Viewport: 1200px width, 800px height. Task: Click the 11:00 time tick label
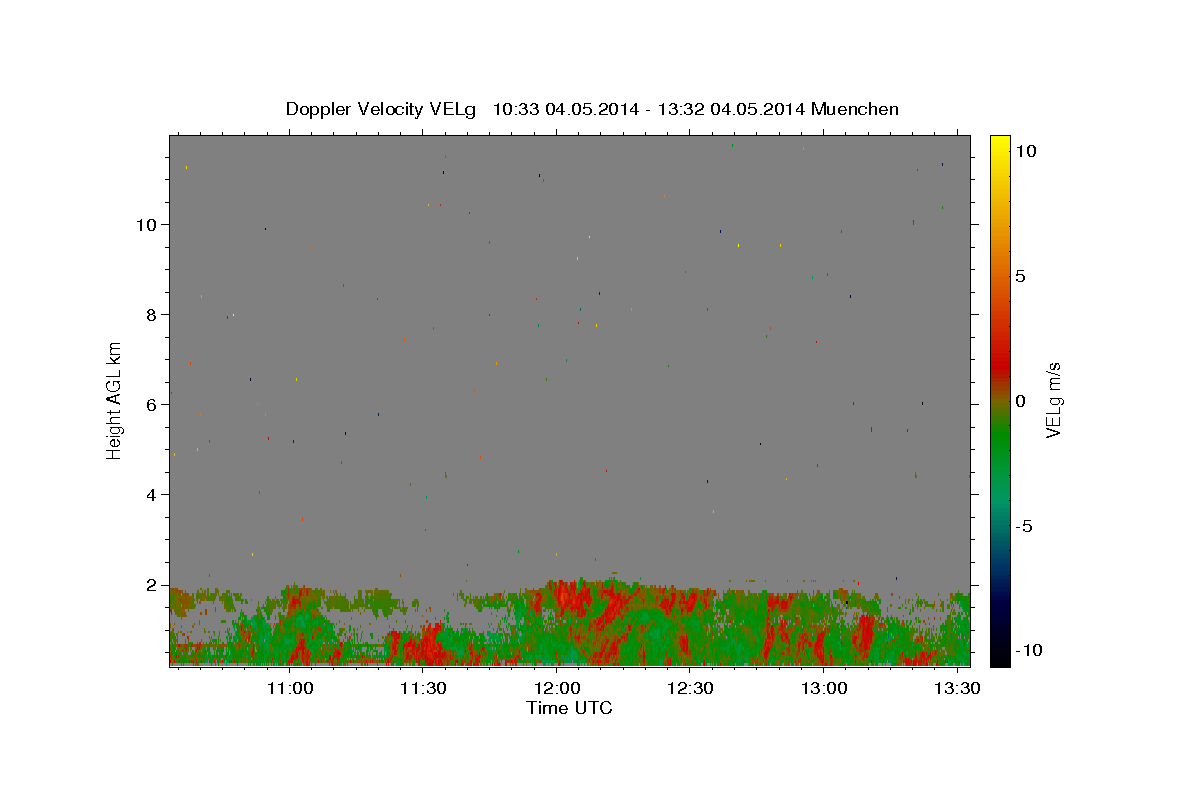point(290,688)
